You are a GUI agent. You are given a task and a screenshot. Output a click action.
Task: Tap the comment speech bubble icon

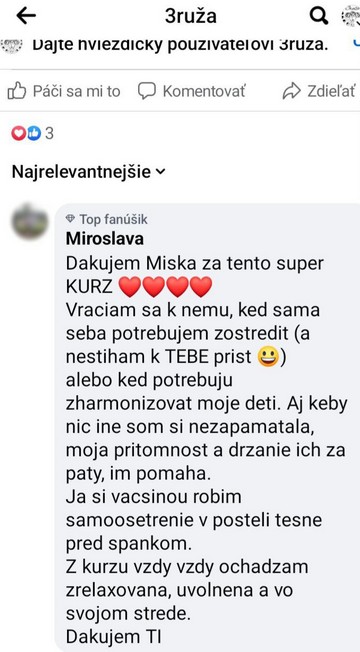point(147,91)
